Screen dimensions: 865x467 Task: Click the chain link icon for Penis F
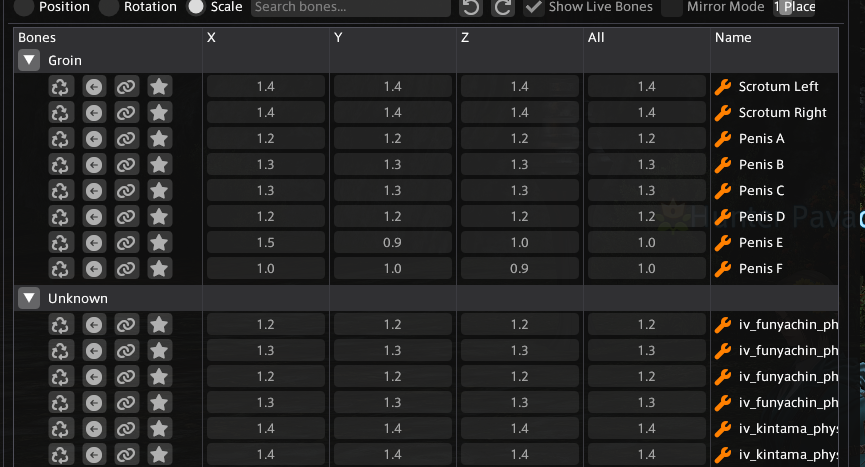[126, 269]
